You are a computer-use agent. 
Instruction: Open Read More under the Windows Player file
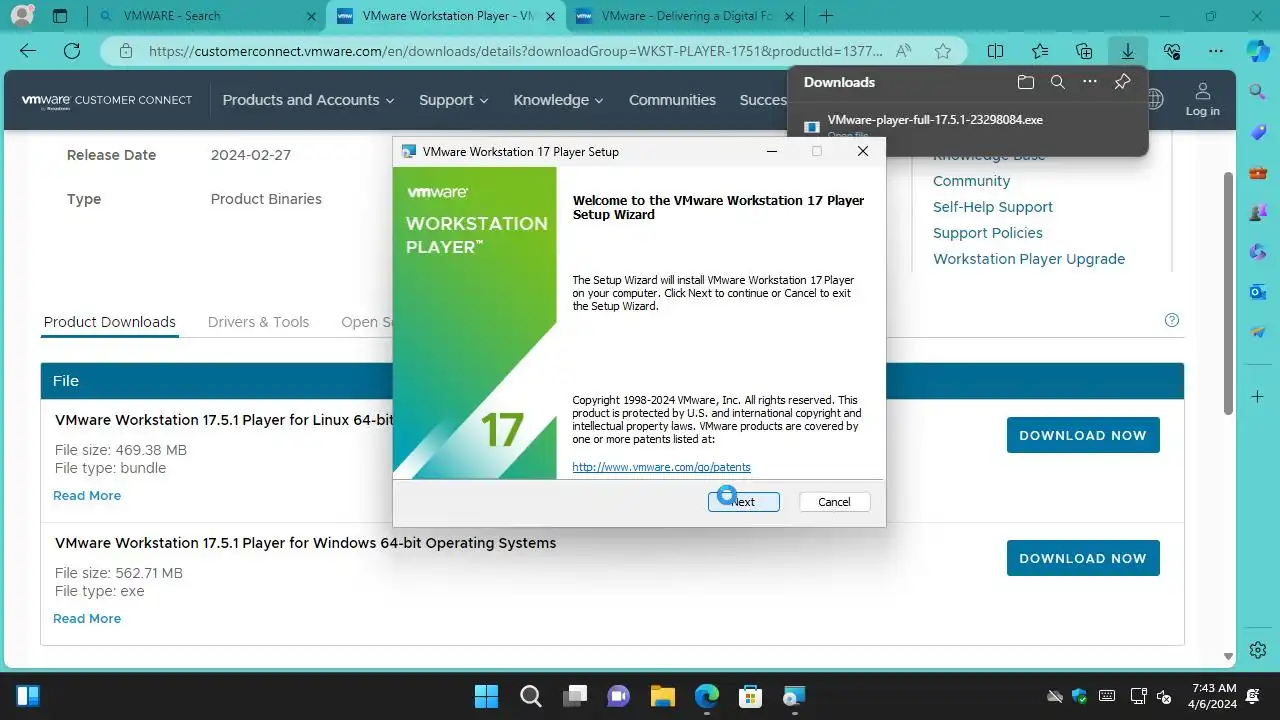pos(87,618)
